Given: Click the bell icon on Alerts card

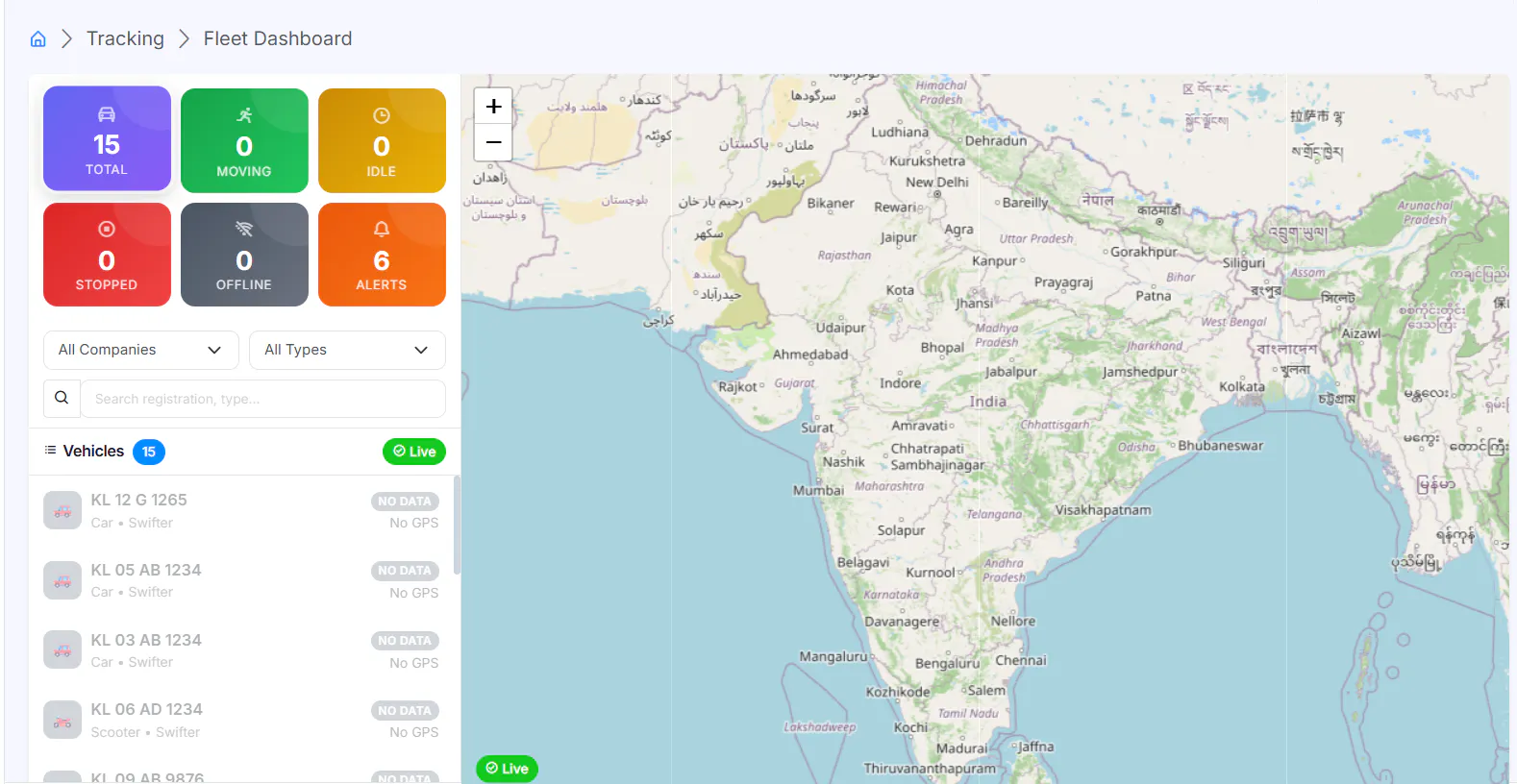Looking at the screenshot, I should [x=382, y=229].
